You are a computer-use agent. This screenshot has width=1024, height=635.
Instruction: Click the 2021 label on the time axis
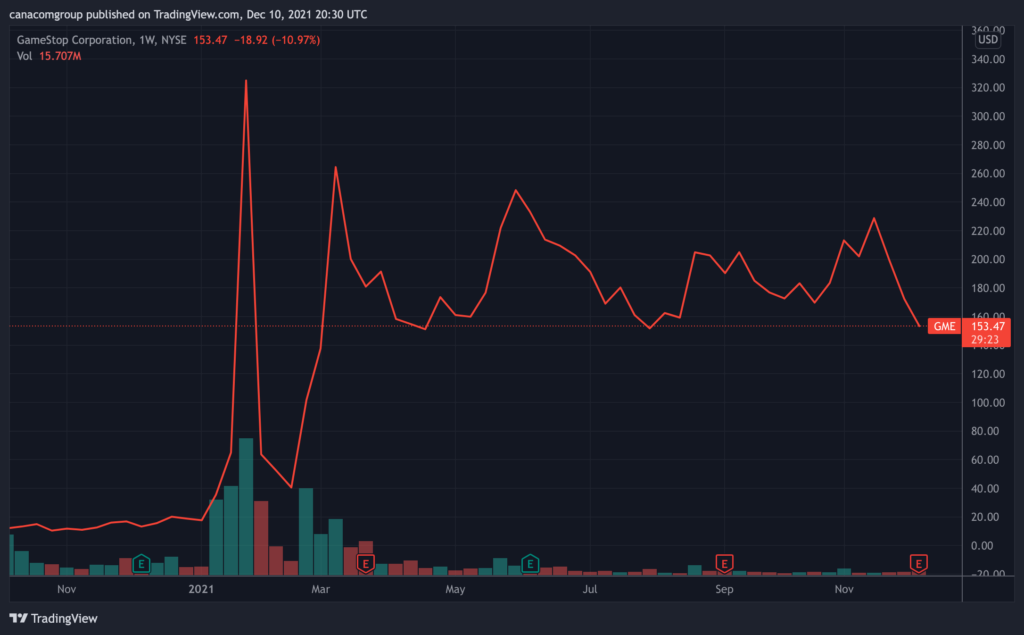(201, 590)
